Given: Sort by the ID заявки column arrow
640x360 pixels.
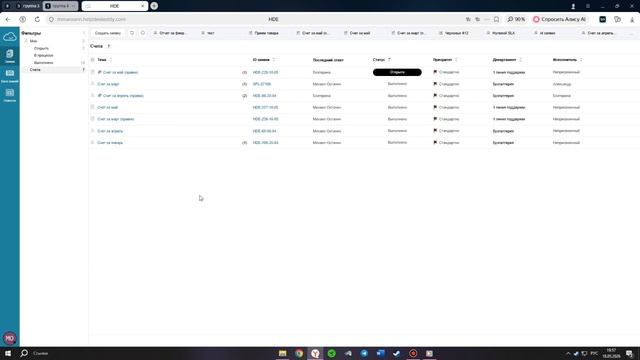Looking at the screenshot, I should coord(274,60).
